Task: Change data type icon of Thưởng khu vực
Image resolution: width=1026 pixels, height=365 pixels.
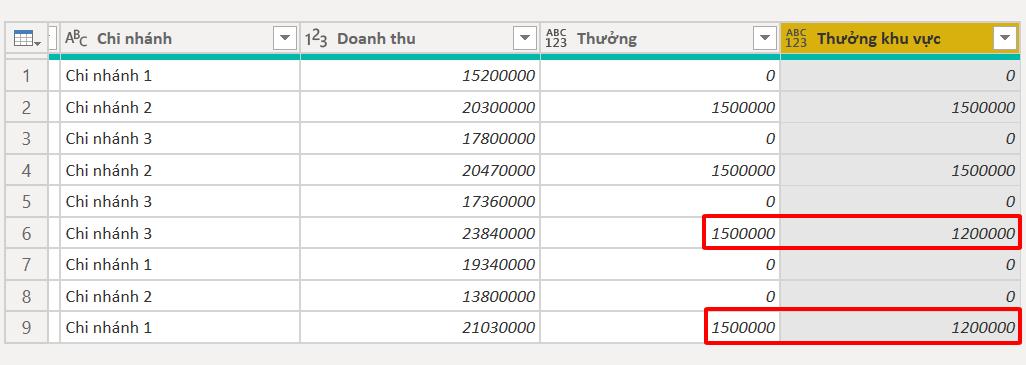Action: click(x=796, y=39)
